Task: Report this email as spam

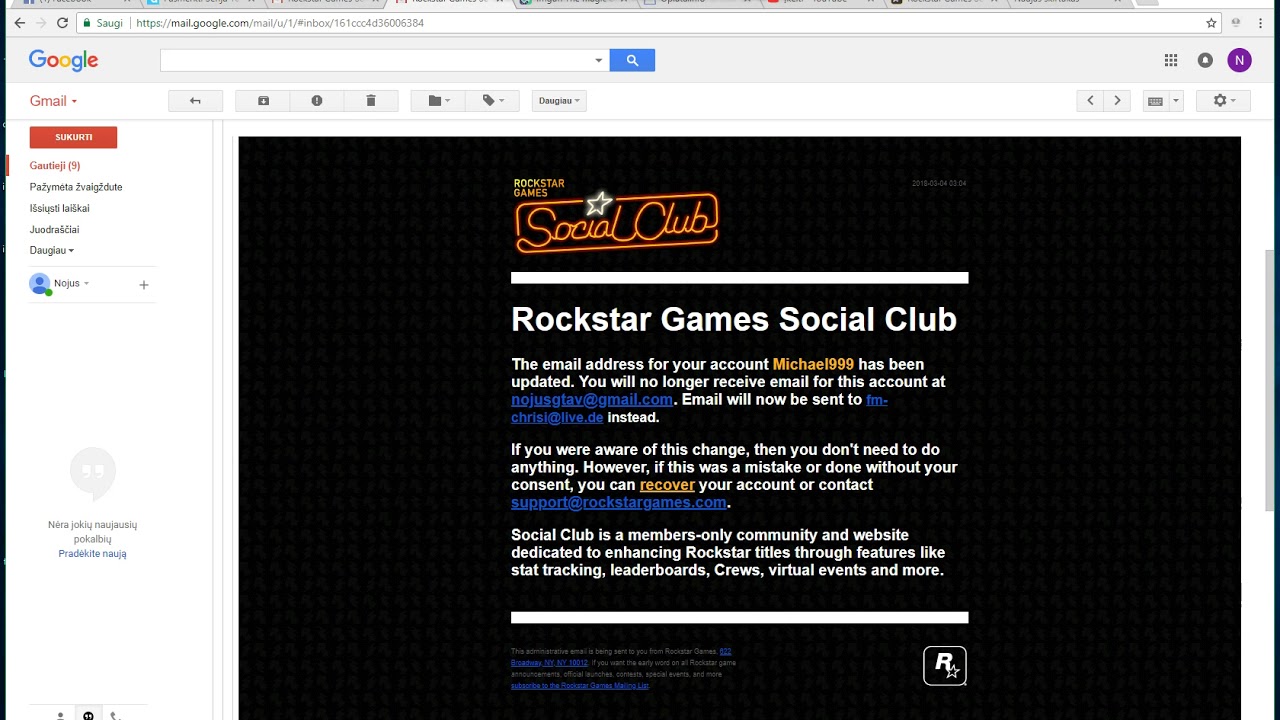Action: [x=317, y=100]
